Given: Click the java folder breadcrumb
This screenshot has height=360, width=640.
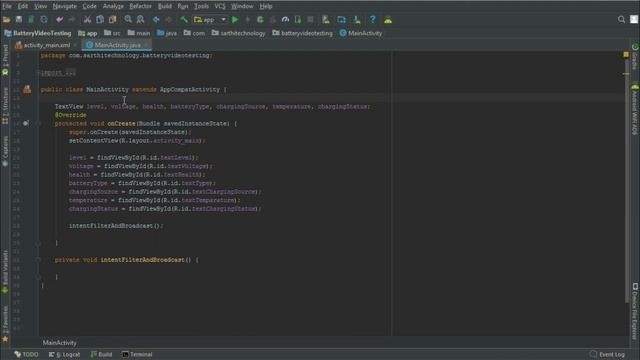Looking at the screenshot, I should (167, 33).
